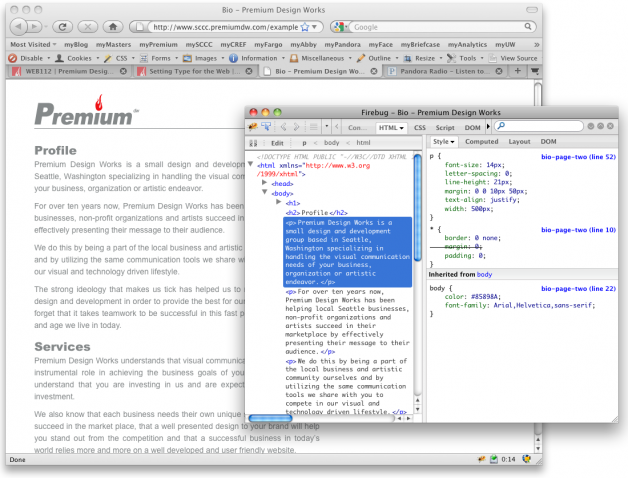Click View Source in Web Developer toolbar
This screenshot has height=478, width=628.
click(x=513, y=58)
